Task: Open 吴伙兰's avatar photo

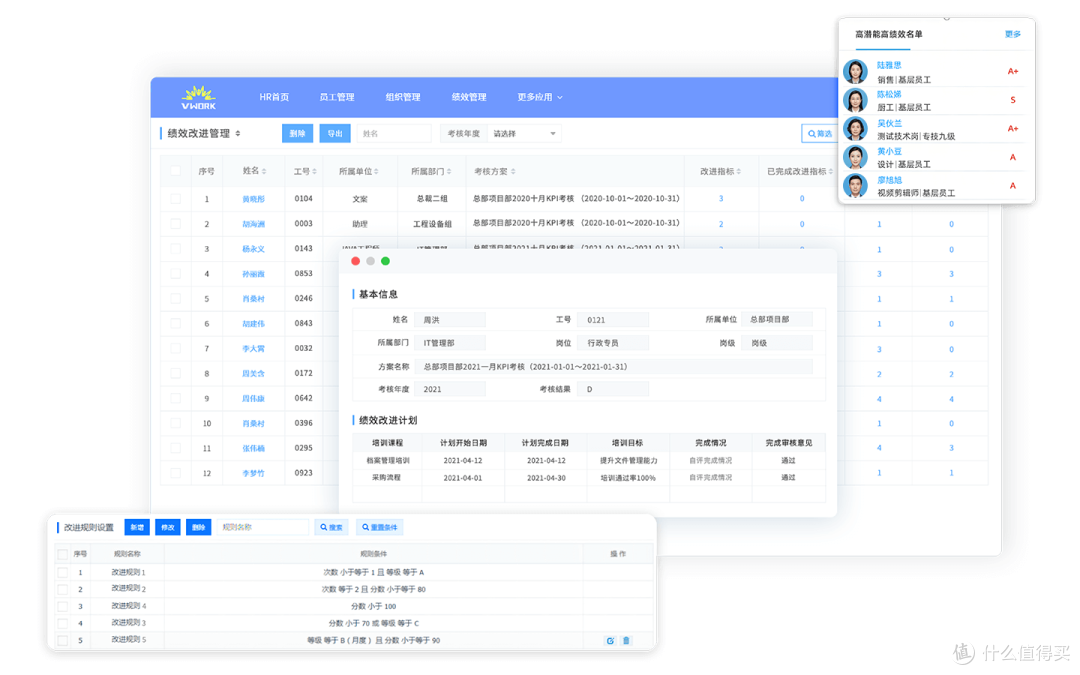Action: point(855,129)
